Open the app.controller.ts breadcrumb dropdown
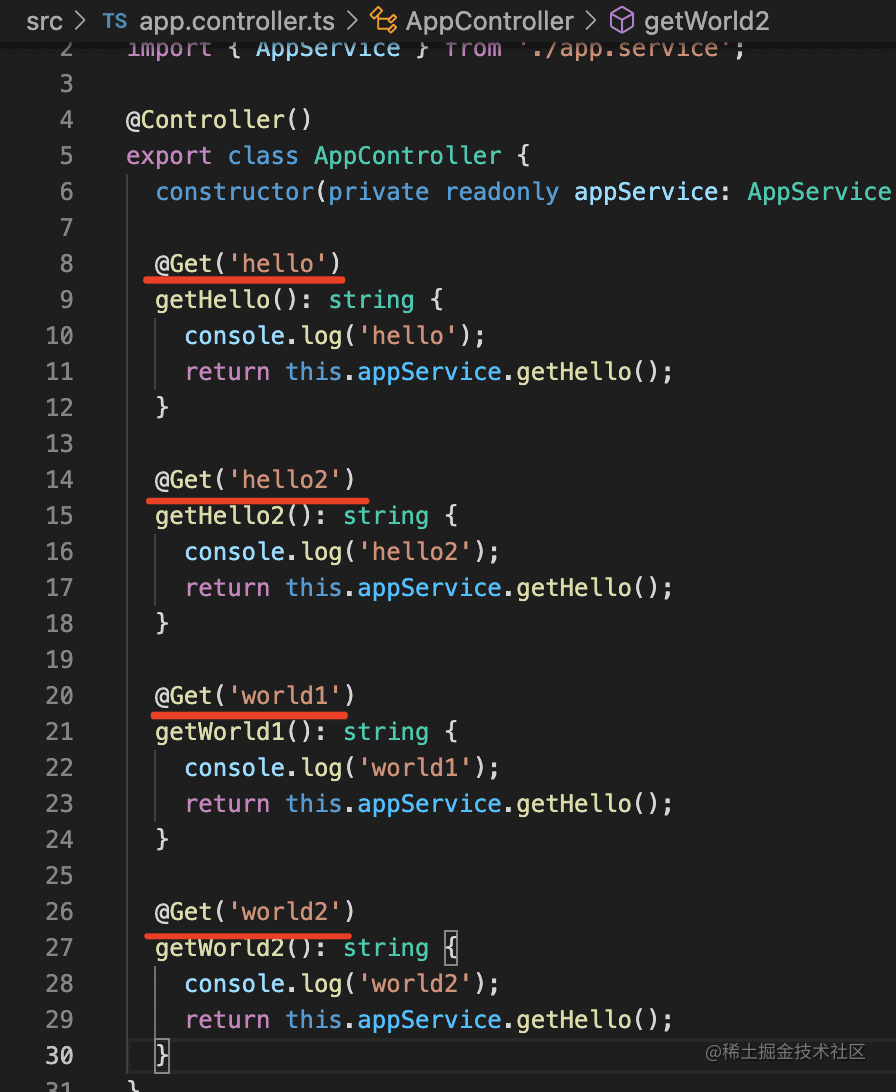Image resolution: width=896 pixels, height=1092 pixels. [236, 21]
